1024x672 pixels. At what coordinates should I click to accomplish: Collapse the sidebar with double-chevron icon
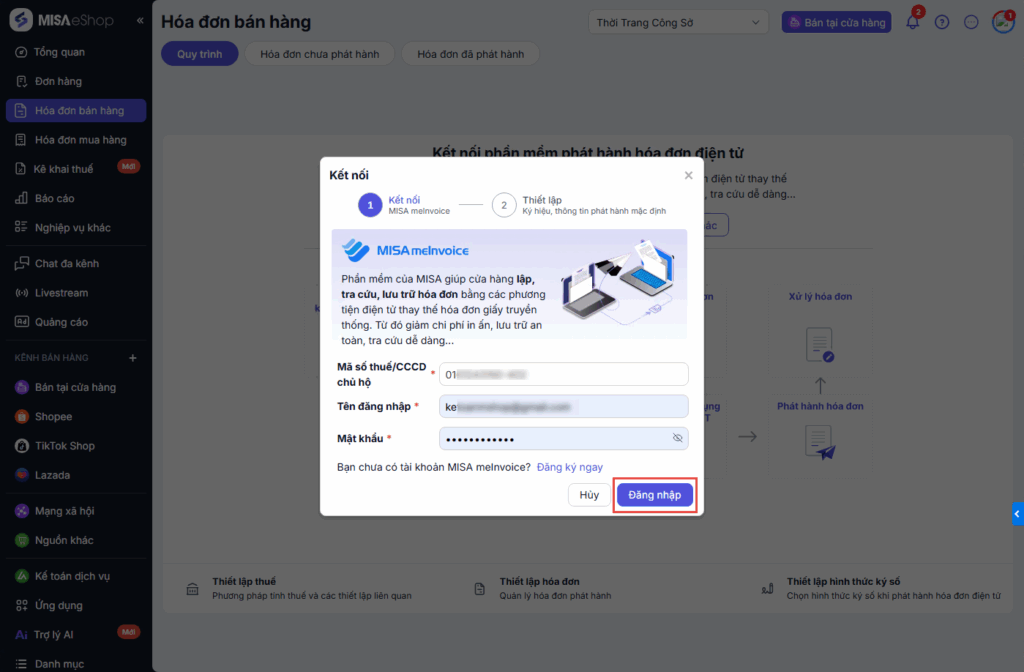pyautogui.click(x=140, y=21)
